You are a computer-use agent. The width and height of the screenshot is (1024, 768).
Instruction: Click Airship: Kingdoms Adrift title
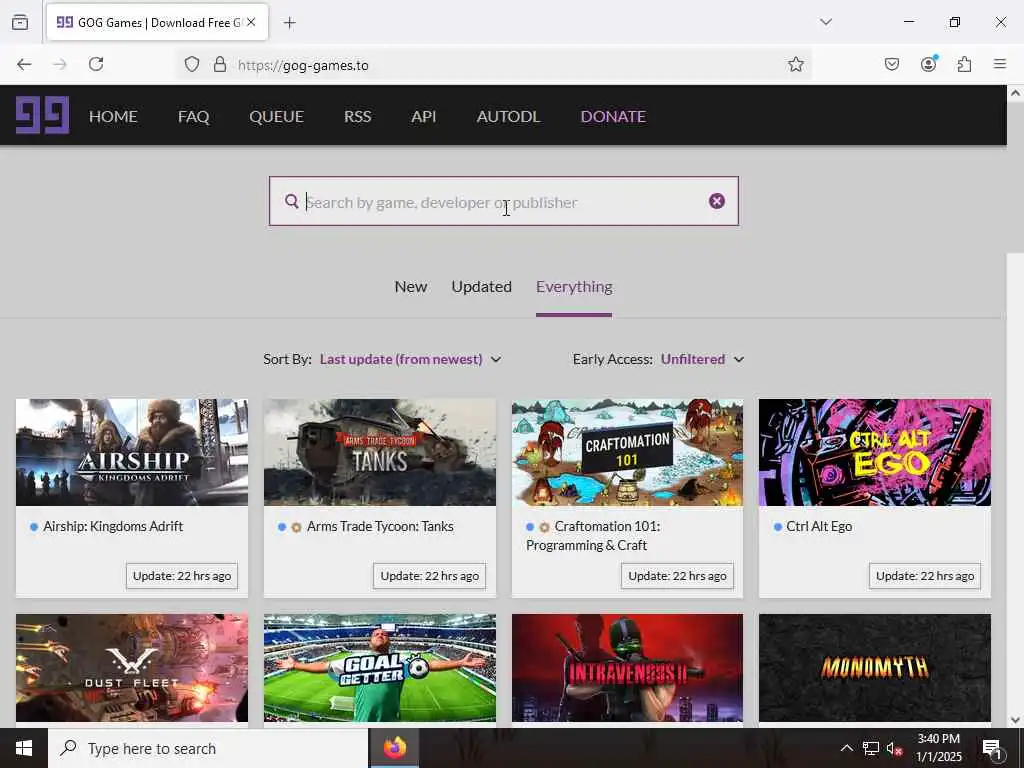113,526
